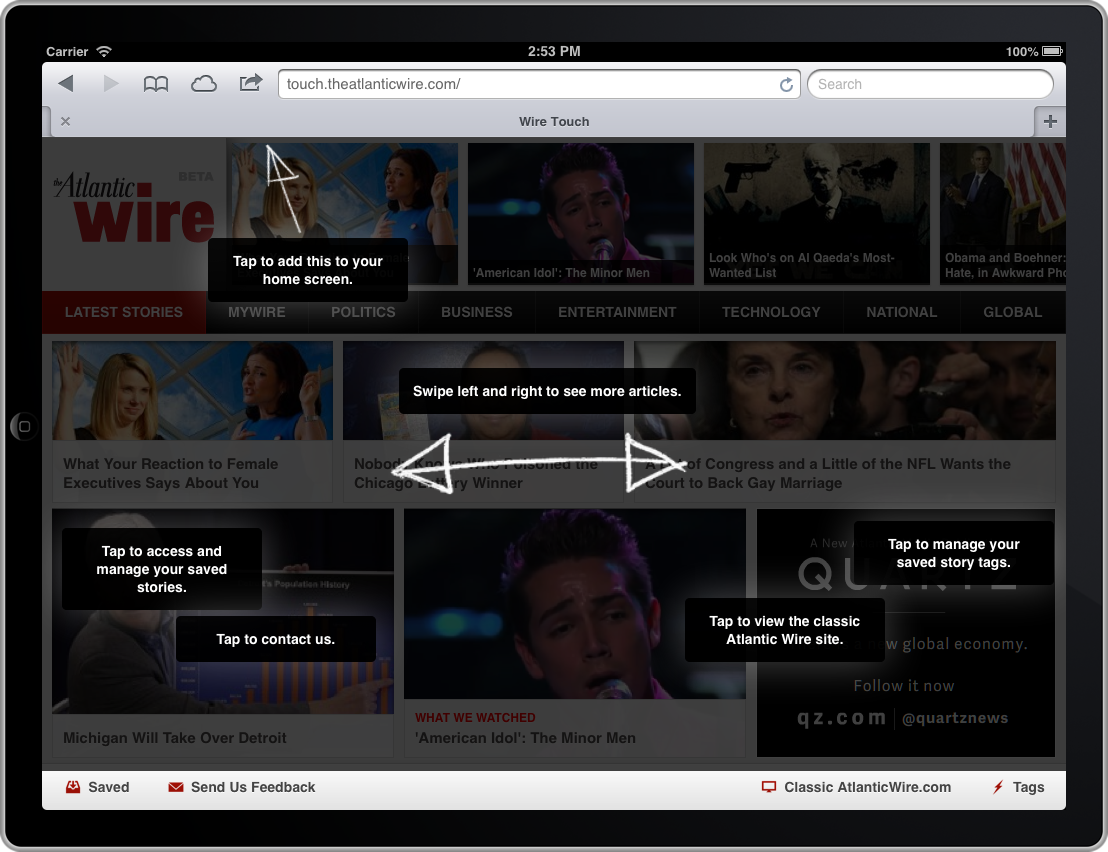Read 'Michigan Will Take Over Detroit'
The height and width of the screenshot is (852, 1108).
(x=223, y=633)
